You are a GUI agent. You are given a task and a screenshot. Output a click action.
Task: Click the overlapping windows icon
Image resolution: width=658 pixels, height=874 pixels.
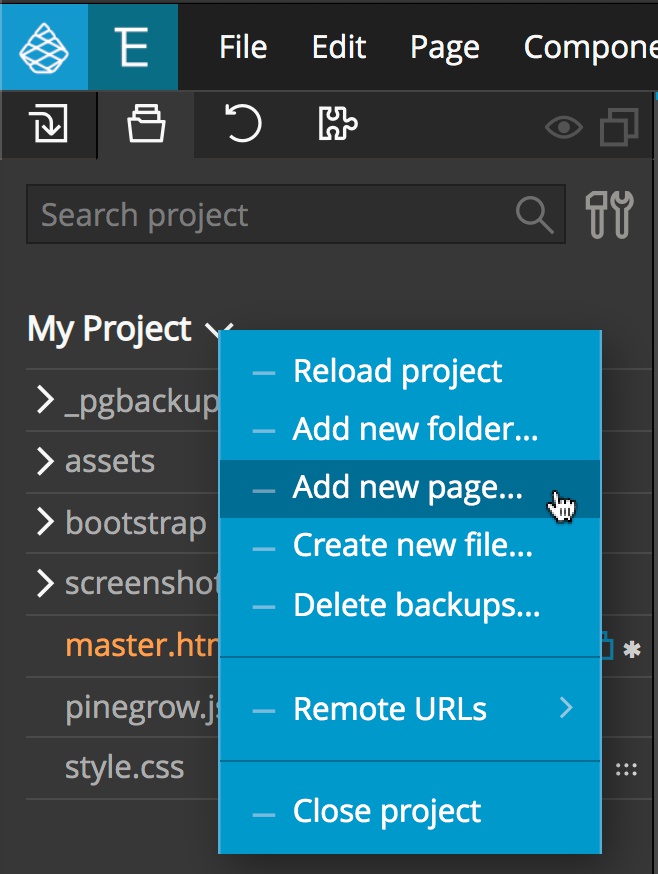(619, 127)
